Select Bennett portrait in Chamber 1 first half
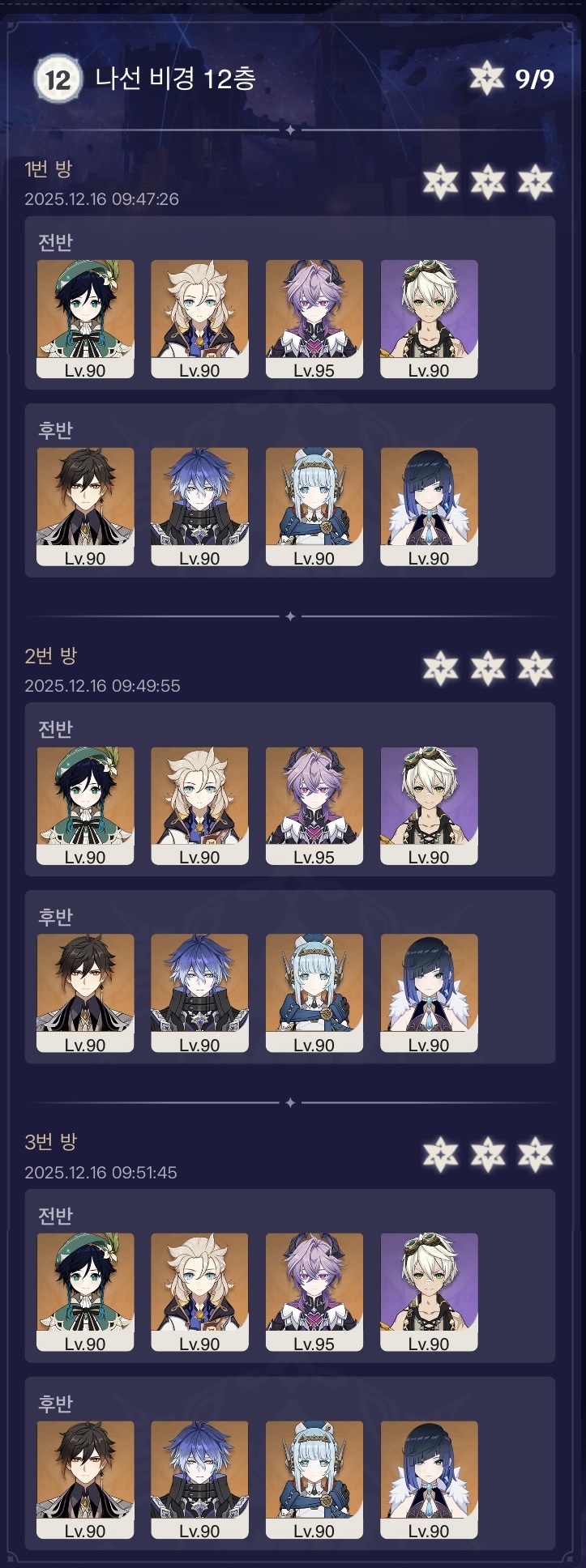Image resolution: width=586 pixels, height=1568 pixels. point(429,319)
